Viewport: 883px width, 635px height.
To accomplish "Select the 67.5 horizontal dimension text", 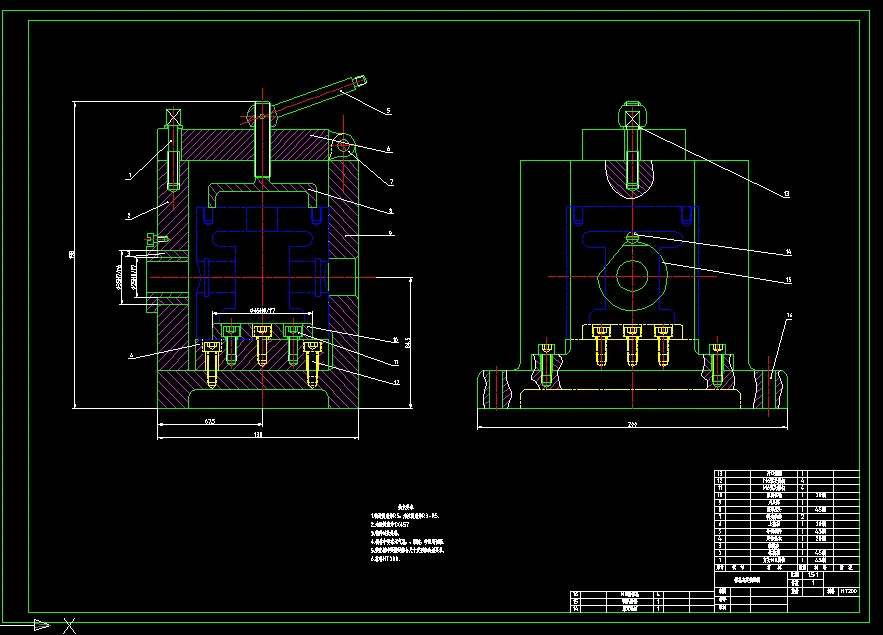I will 209,421.
